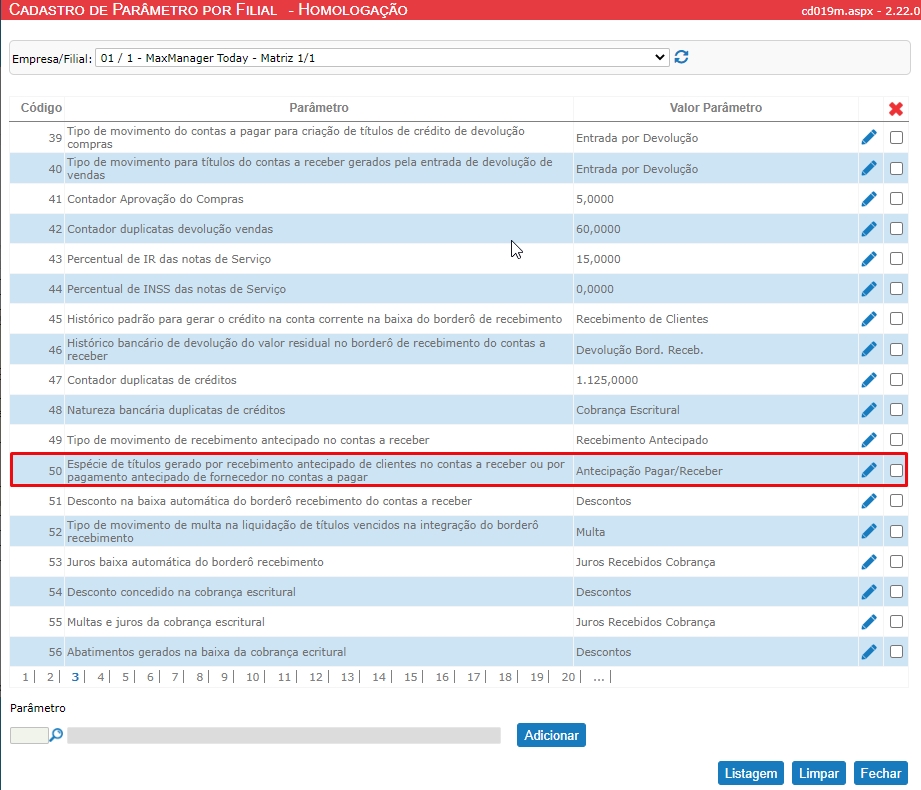The image size is (921, 790).
Task: Mark checkbox of parameter 50 row
Action: 896,470
